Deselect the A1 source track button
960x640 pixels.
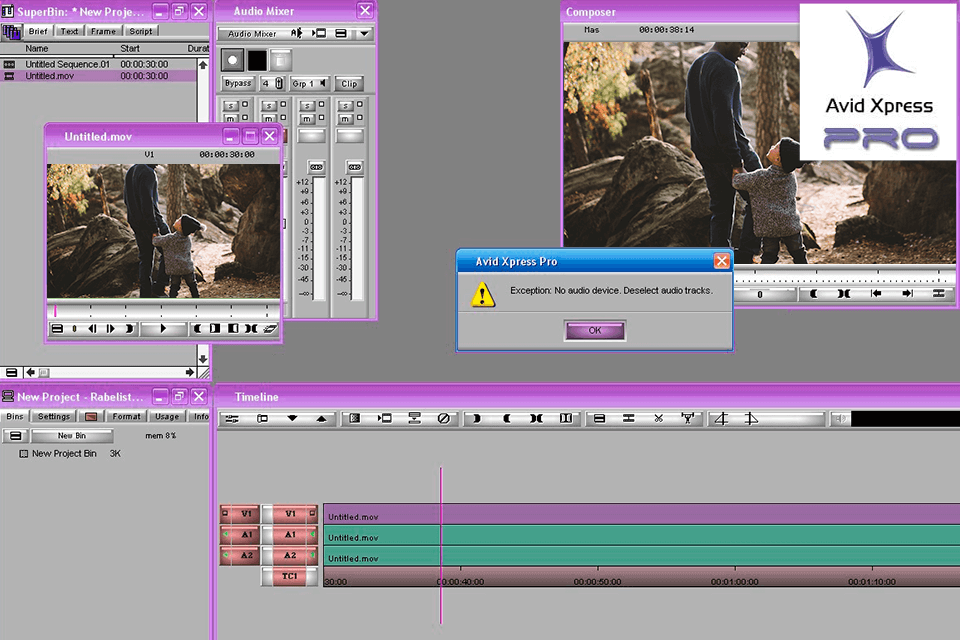pyautogui.click(x=245, y=535)
